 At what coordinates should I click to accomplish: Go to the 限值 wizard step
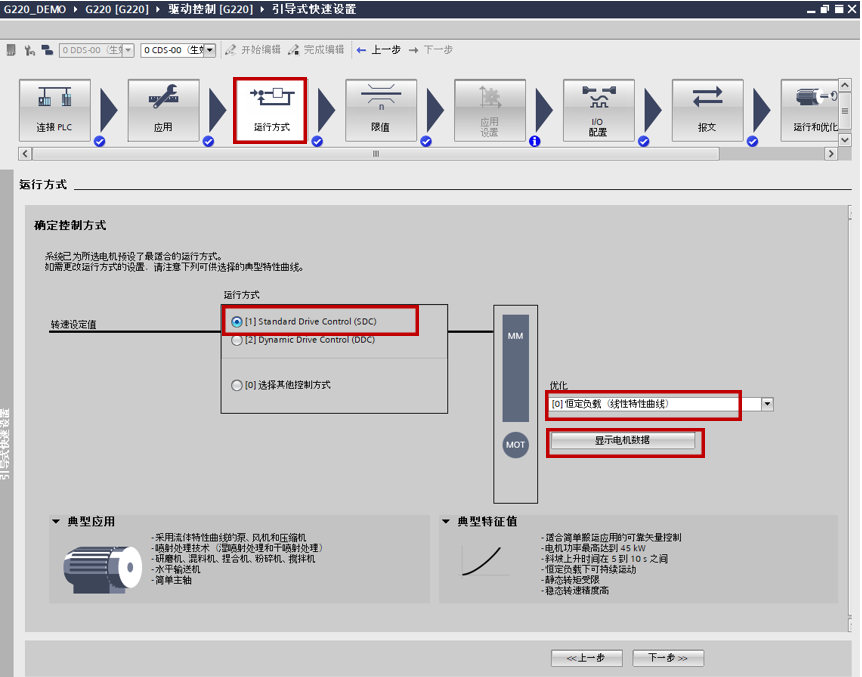pyautogui.click(x=380, y=110)
